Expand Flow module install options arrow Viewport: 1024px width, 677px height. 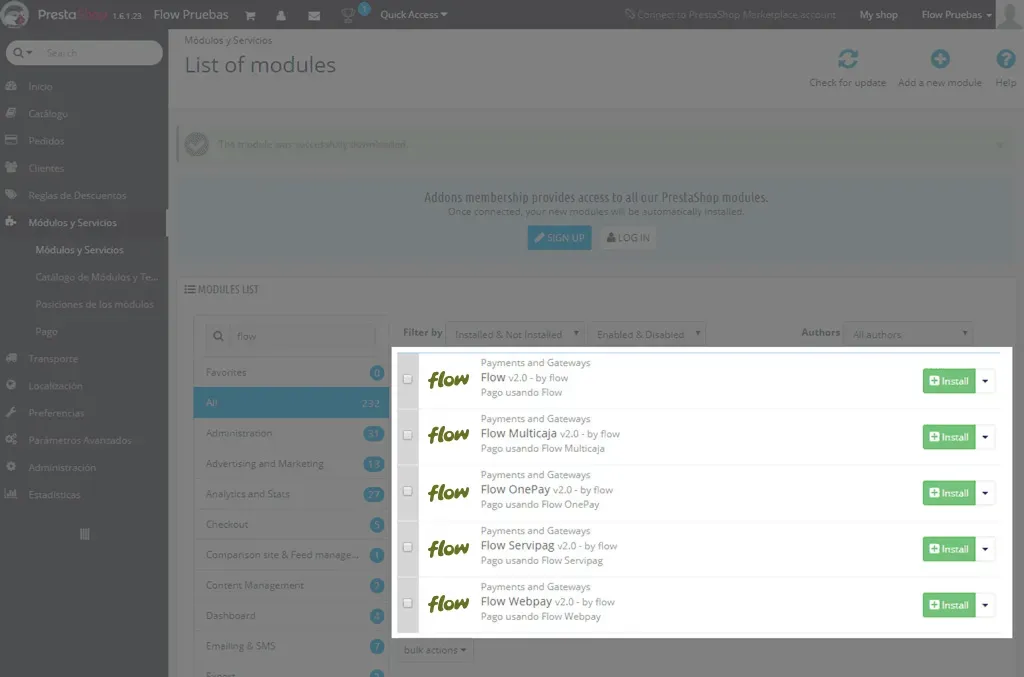(985, 381)
